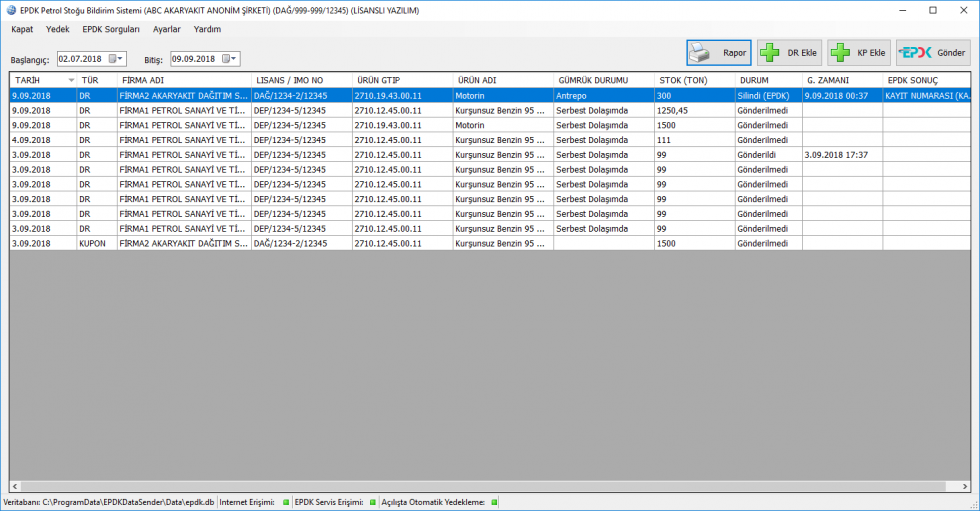Open the Yedek menu
This screenshot has width=980, height=511.
tap(58, 29)
